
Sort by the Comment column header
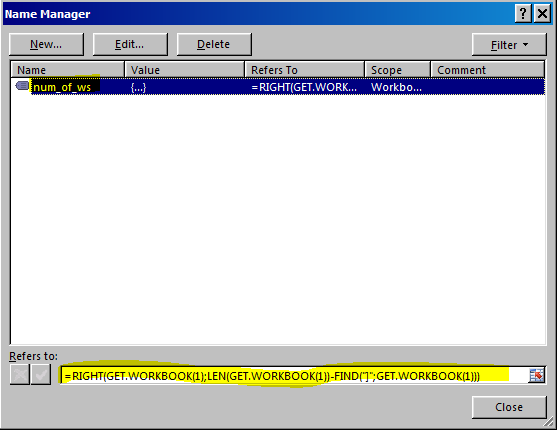(x=487, y=70)
